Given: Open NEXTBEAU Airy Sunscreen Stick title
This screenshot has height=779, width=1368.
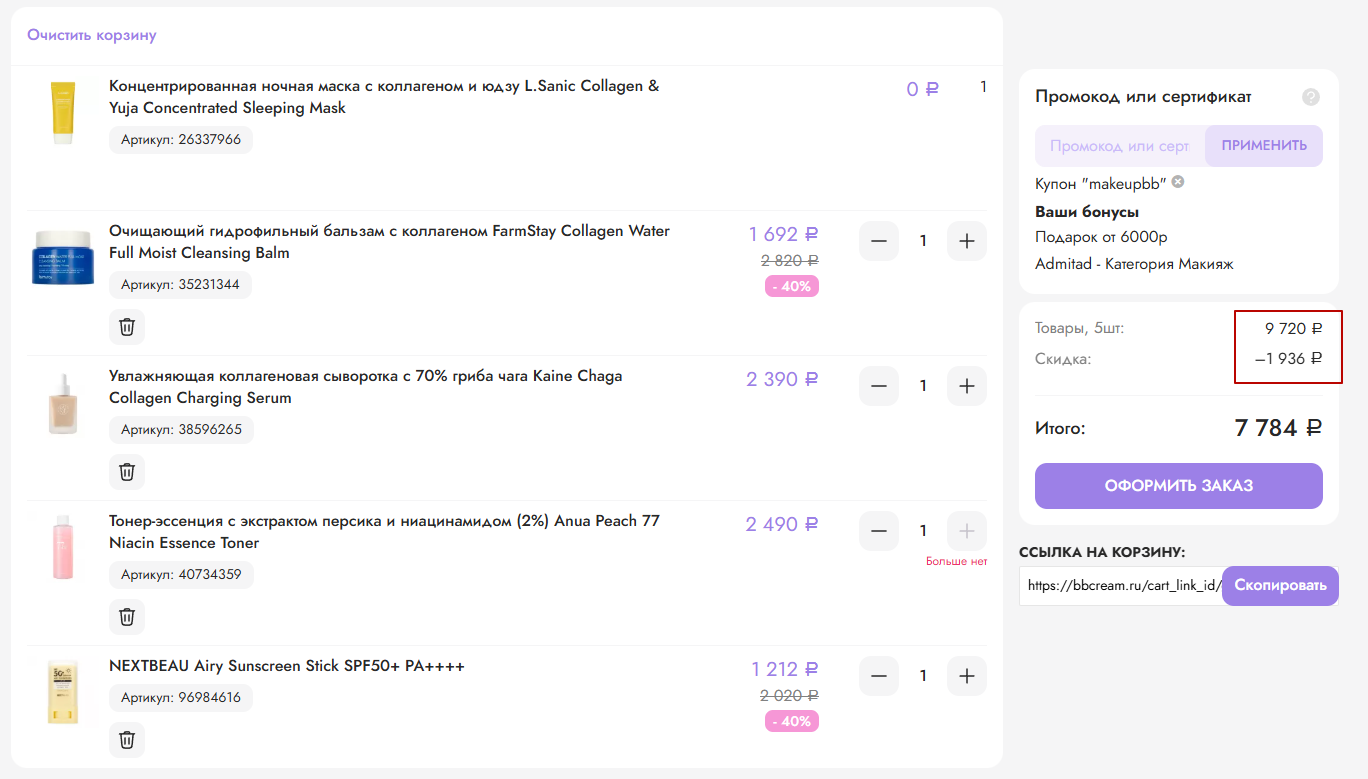Looking at the screenshot, I should pos(287,666).
